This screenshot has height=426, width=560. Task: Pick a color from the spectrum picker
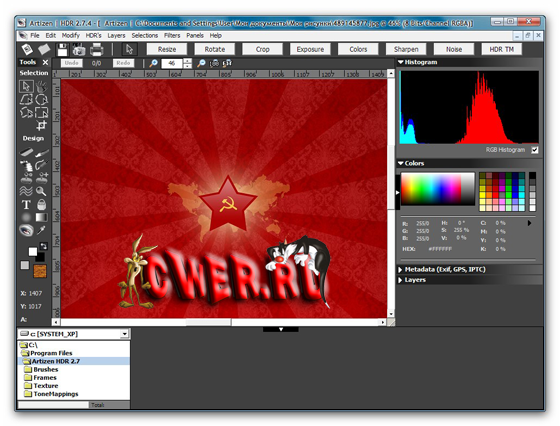pyautogui.click(x=438, y=189)
